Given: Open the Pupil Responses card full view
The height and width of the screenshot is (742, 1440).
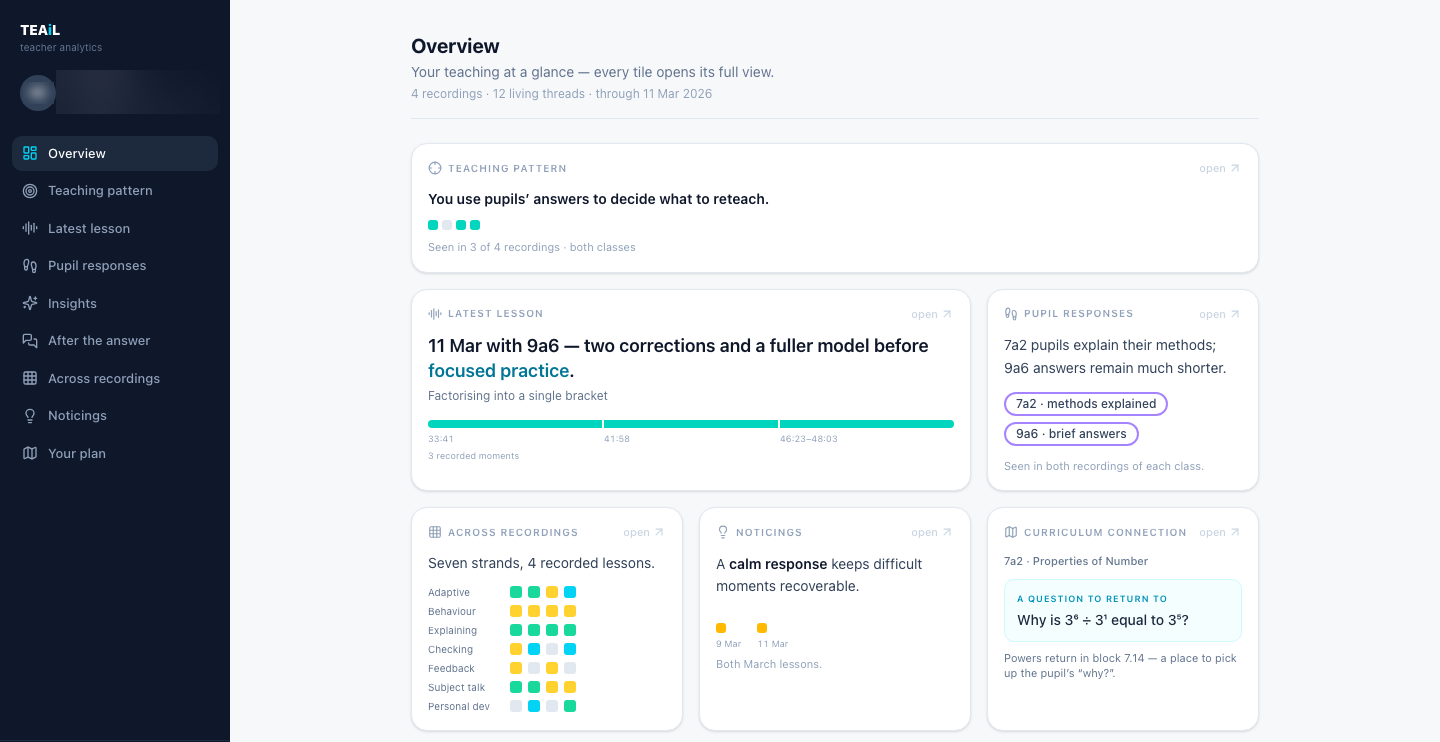Looking at the screenshot, I should pyautogui.click(x=1220, y=315).
